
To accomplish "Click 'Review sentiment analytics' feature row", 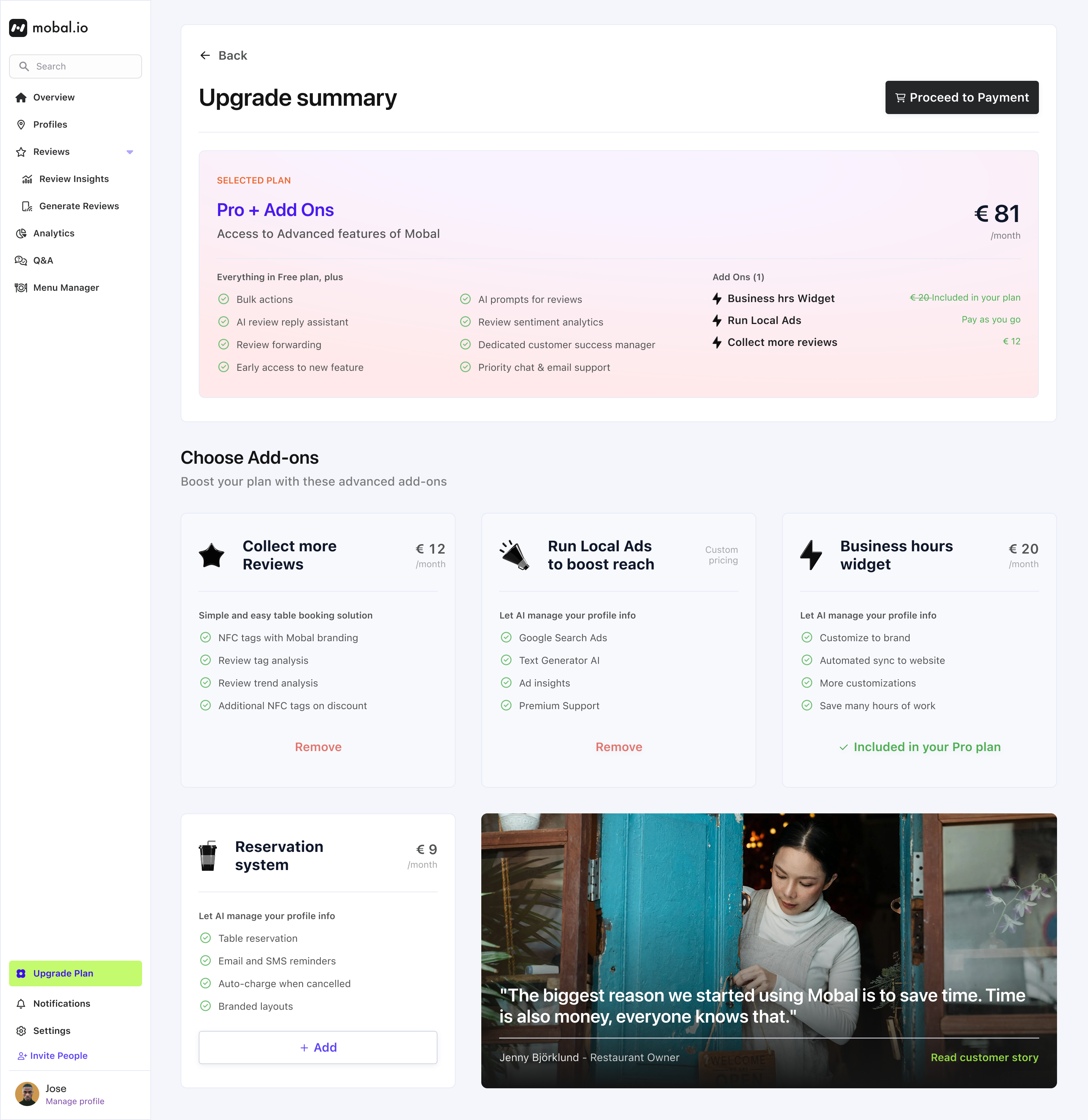I will click(x=532, y=322).
